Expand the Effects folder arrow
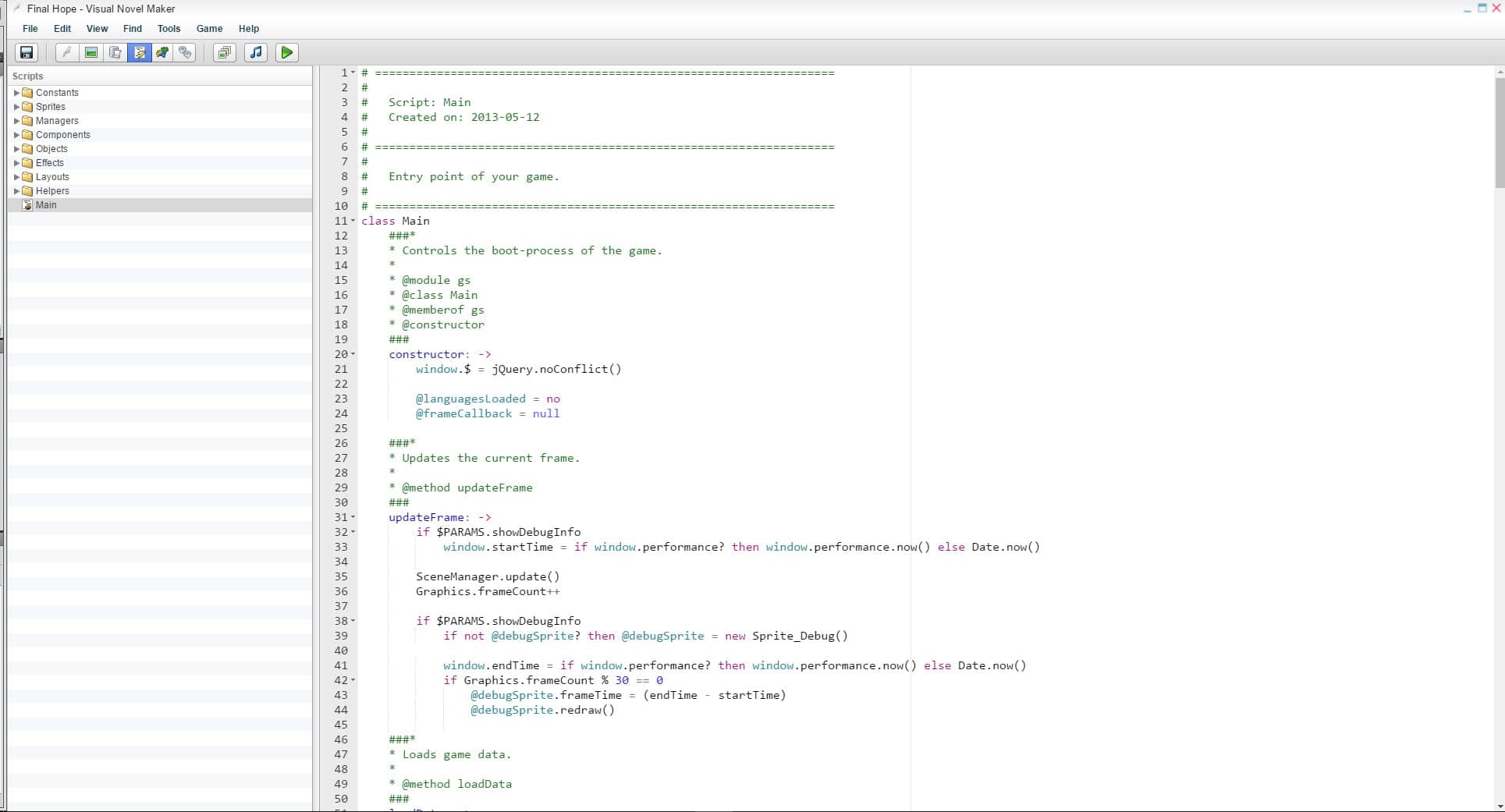The height and width of the screenshot is (812, 1505). click(x=17, y=163)
